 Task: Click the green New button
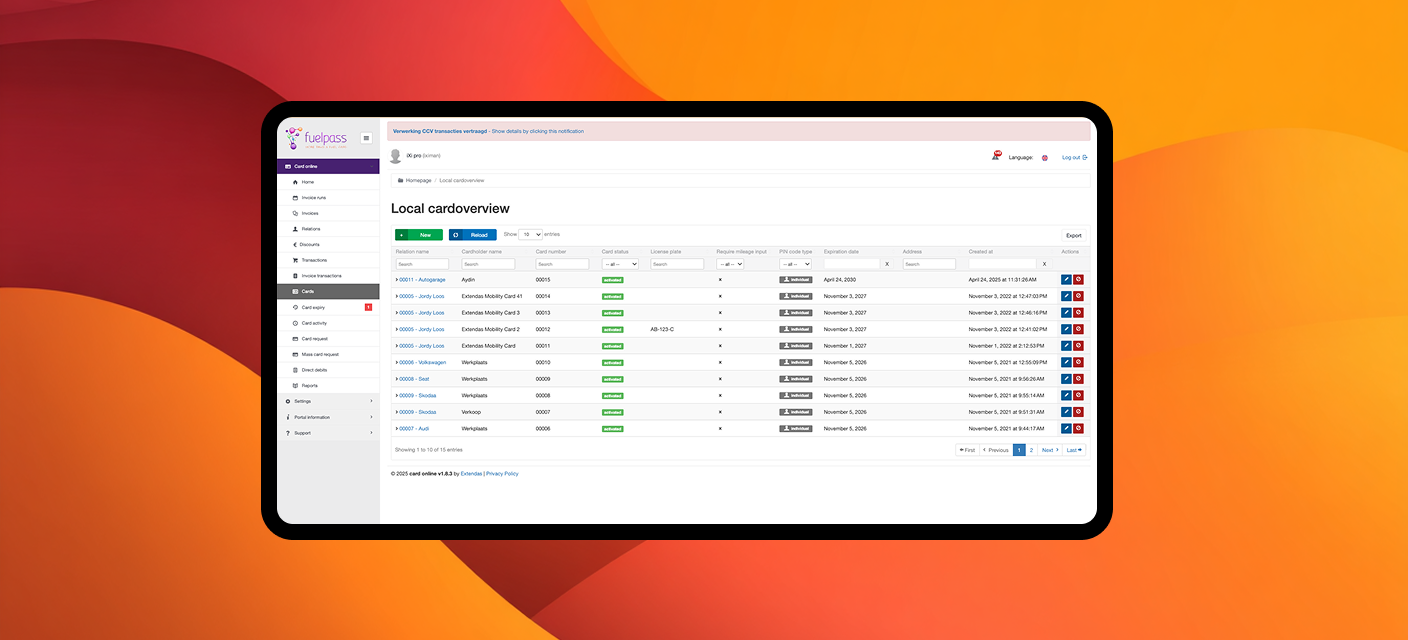[x=418, y=235]
